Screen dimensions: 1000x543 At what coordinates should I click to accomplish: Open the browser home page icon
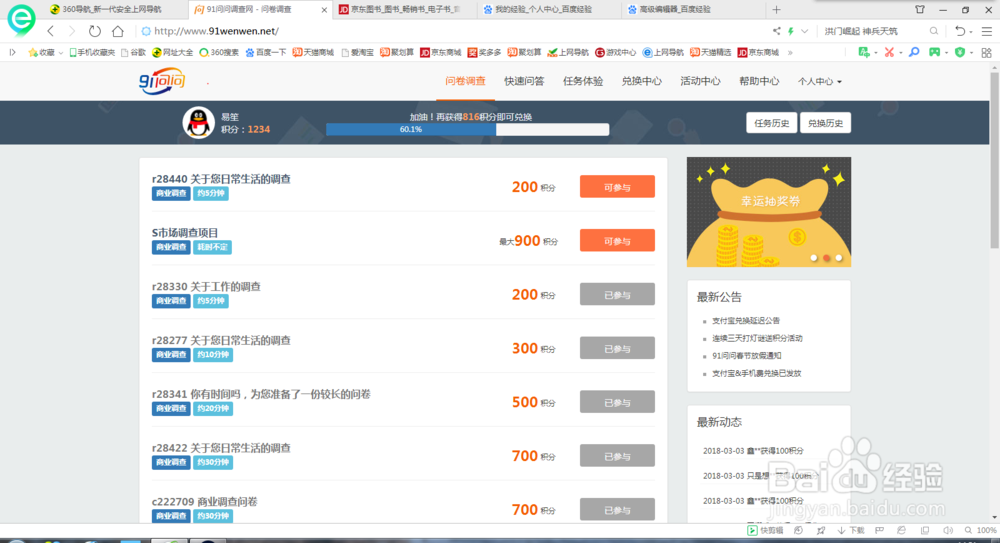(118, 31)
